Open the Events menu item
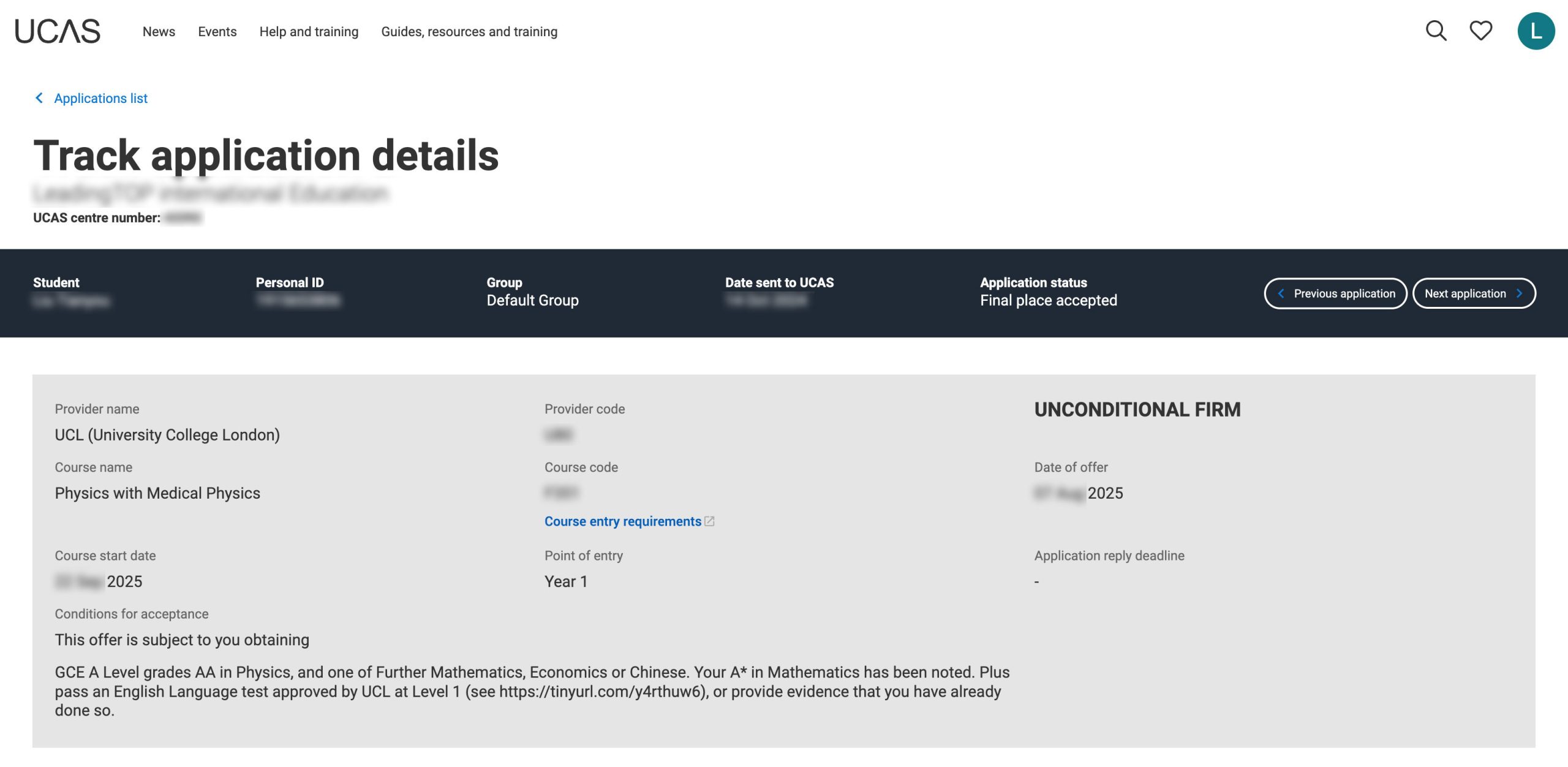 click(217, 32)
